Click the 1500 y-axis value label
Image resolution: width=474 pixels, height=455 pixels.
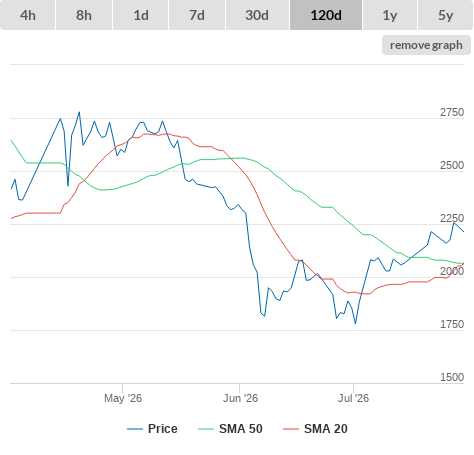click(x=452, y=377)
